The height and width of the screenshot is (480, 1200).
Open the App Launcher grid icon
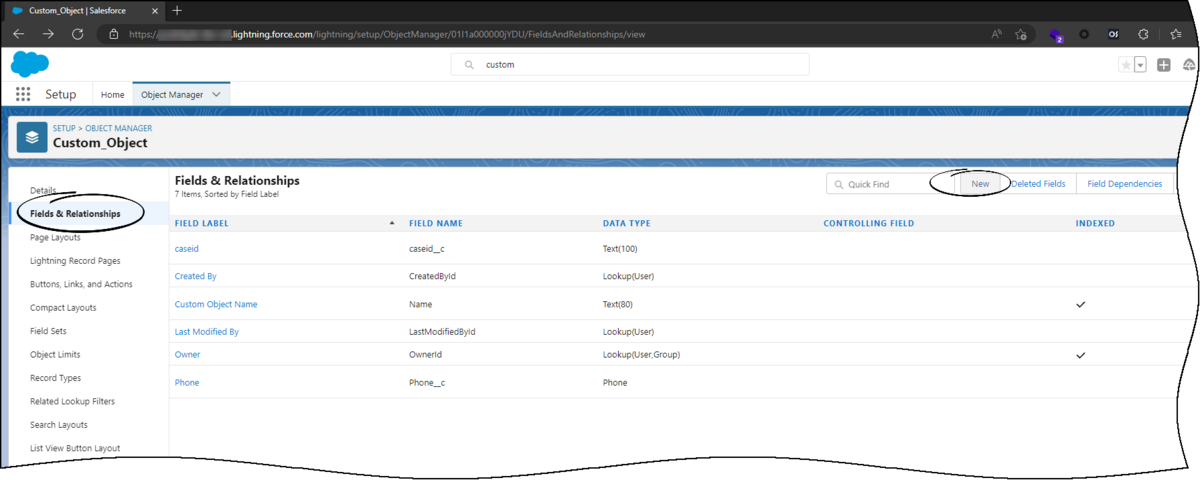(23, 95)
